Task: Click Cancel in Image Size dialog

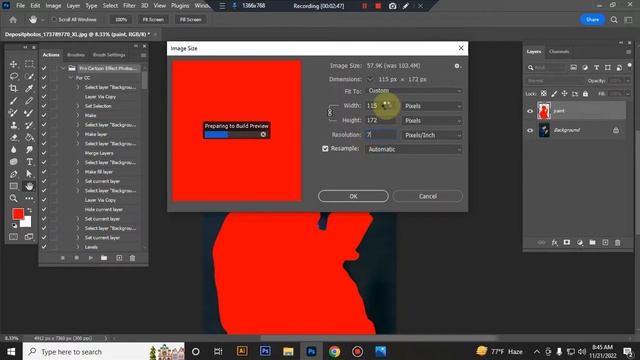Action: [427, 196]
